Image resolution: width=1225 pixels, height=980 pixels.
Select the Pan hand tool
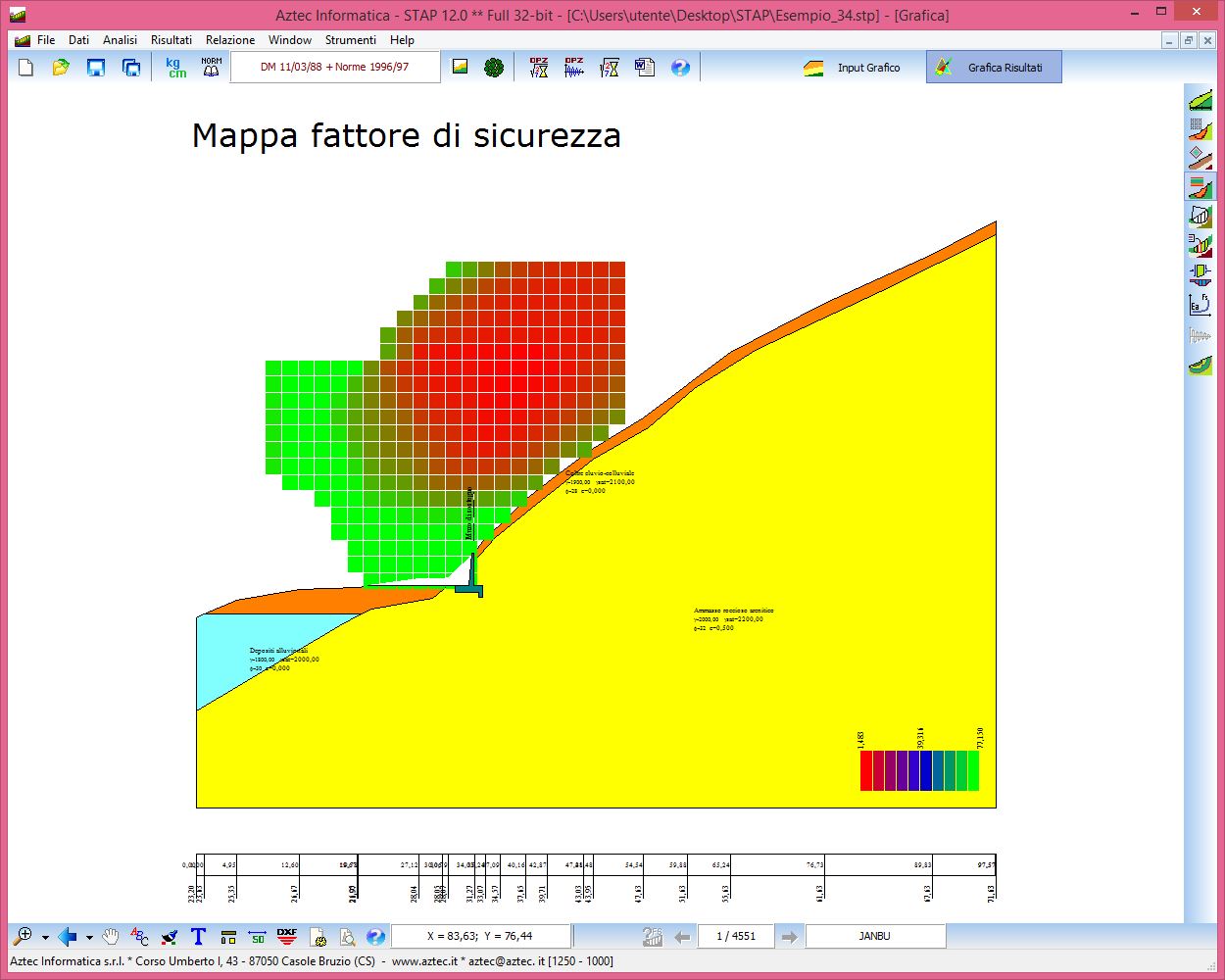pos(111,937)
